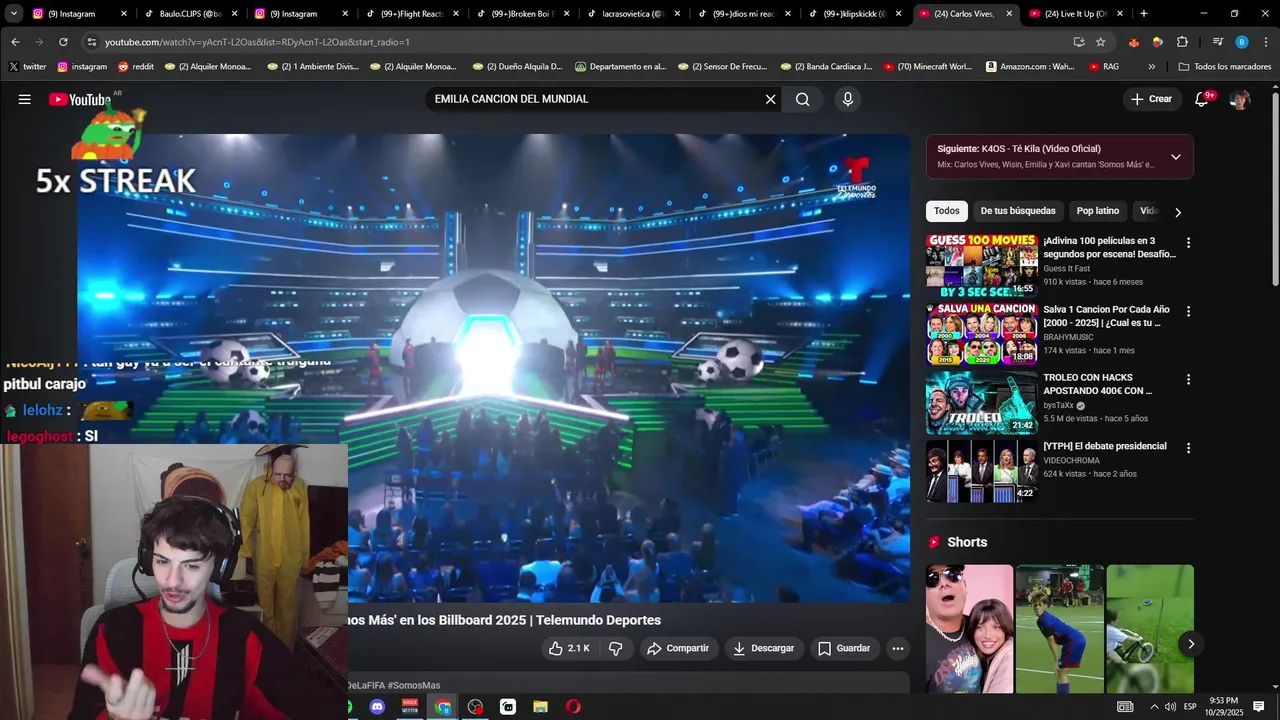1280x720 pixels.
Task: Open Opera browser from taskbar
Action: click(573, 707)
